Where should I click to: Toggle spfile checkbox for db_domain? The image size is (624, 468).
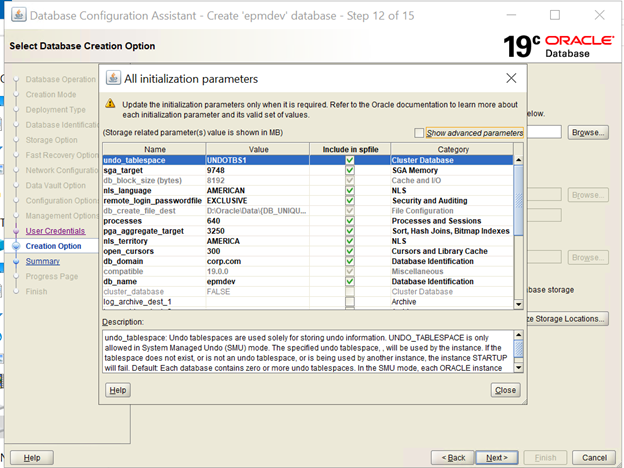click(x=350, y=261)
